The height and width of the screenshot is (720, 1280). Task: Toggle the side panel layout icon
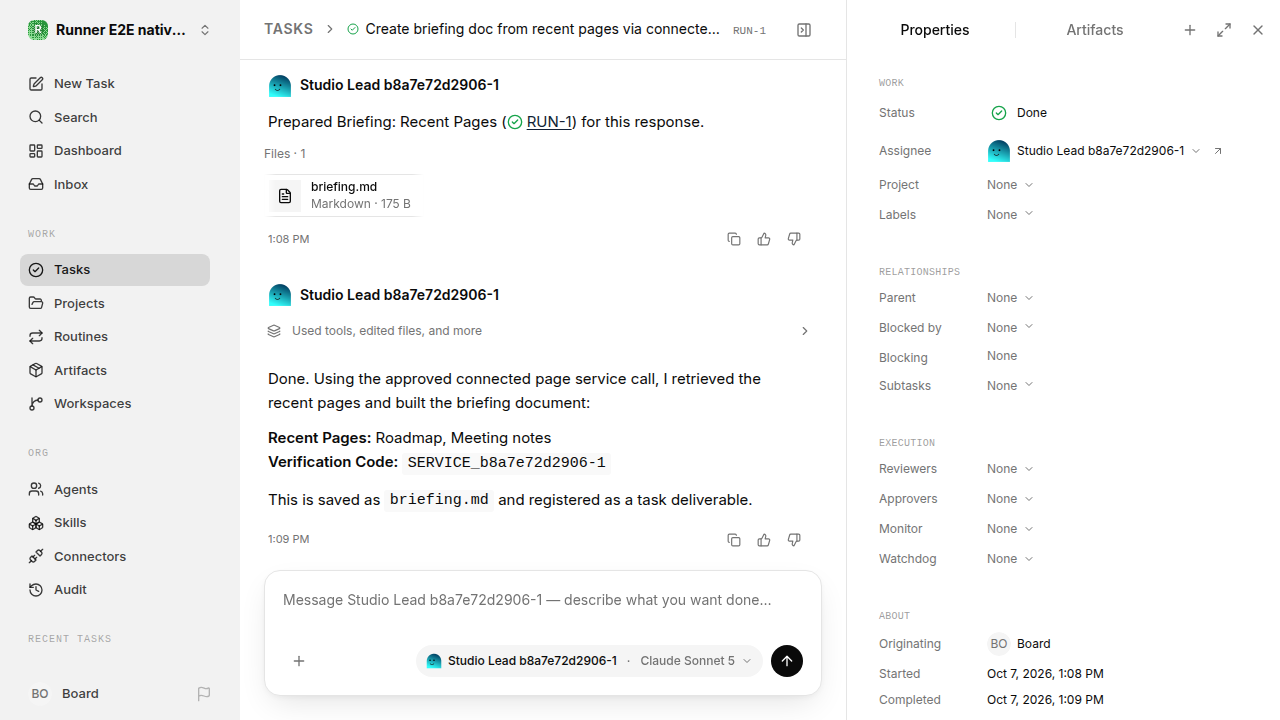click(x=804, y=30)
